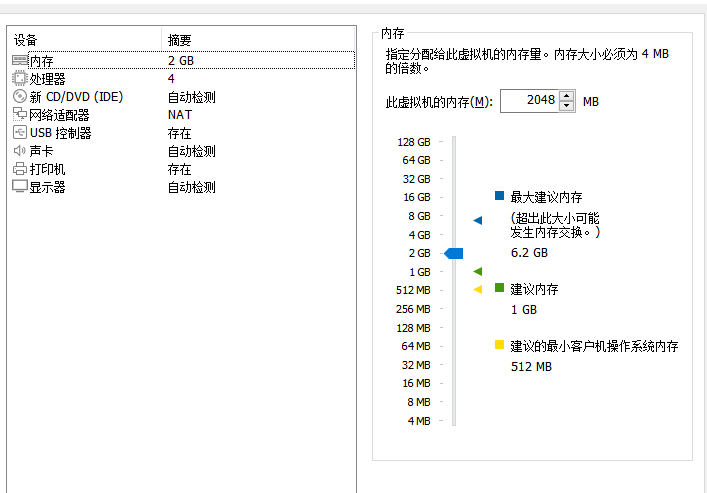
Task: Click the sound card (声卡) speaker icon
Action: (x=20, y=151)
